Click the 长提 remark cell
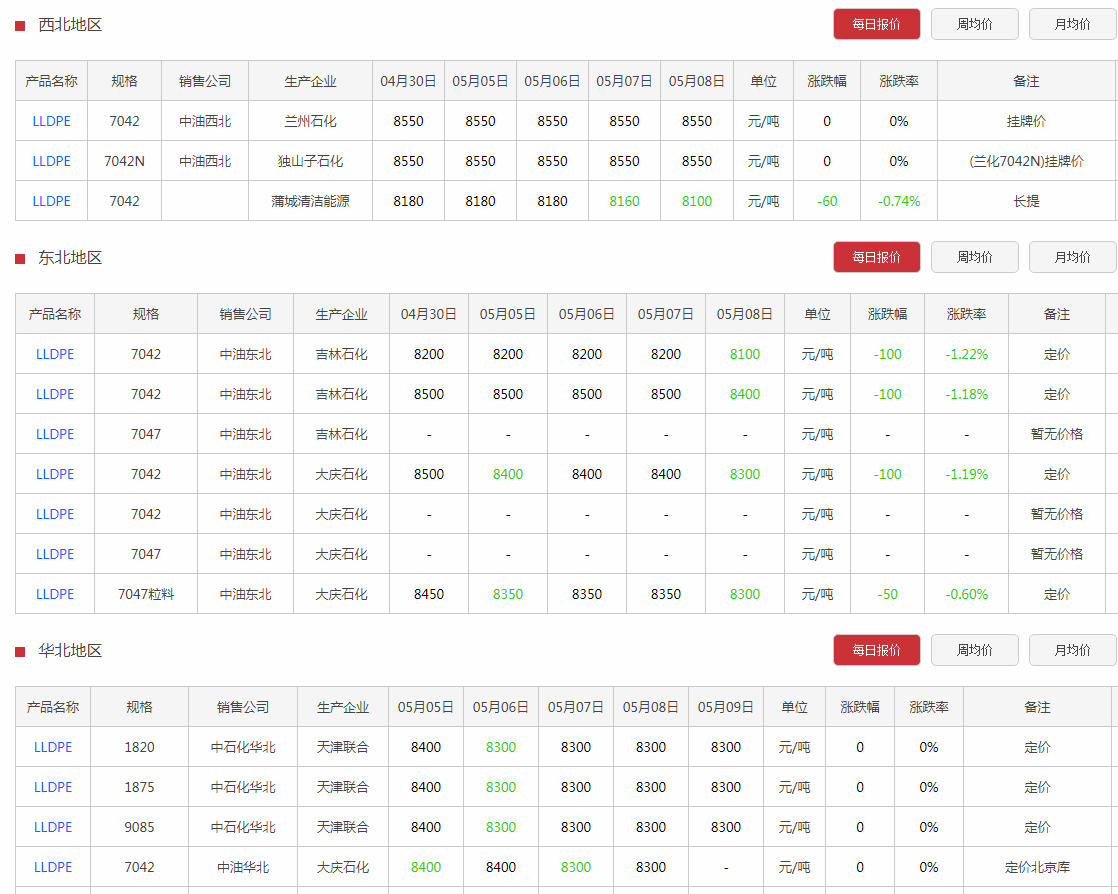1118x894 pixels. [x=1026, y=201]
